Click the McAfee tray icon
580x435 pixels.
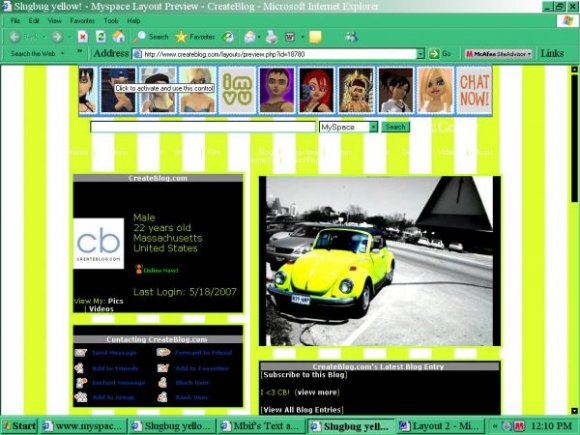[519, 426]
